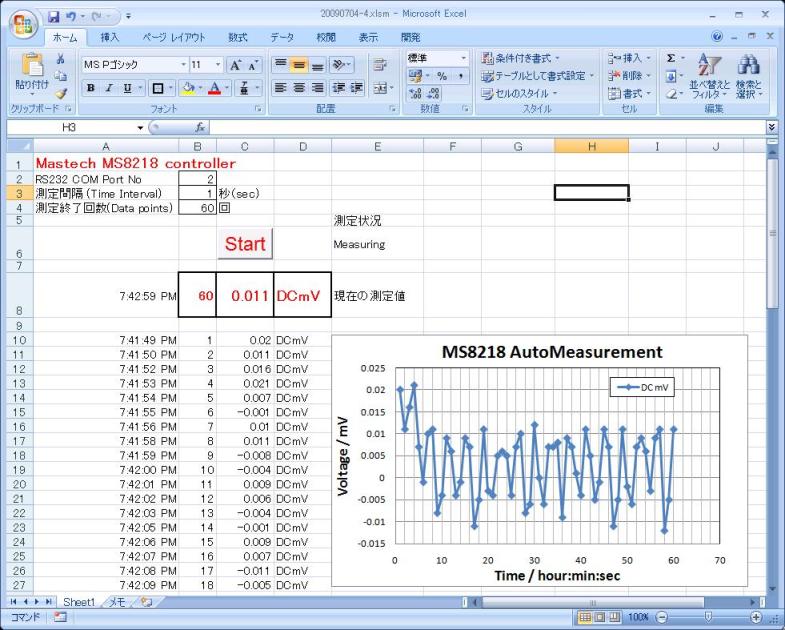Align text left
The image size is (785, 630).
point(281,88)
